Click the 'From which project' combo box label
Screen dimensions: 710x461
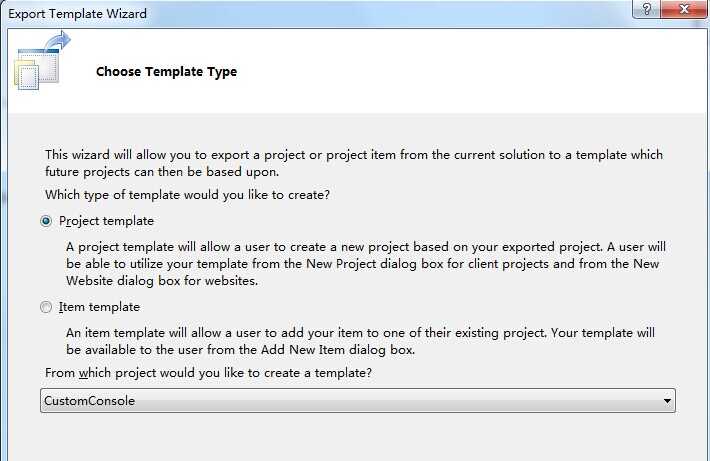[208, 373]
